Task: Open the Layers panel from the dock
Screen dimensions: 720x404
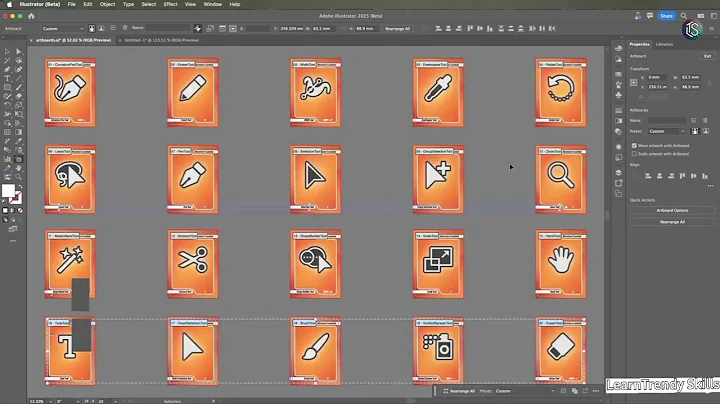Action: pos(619,173)
